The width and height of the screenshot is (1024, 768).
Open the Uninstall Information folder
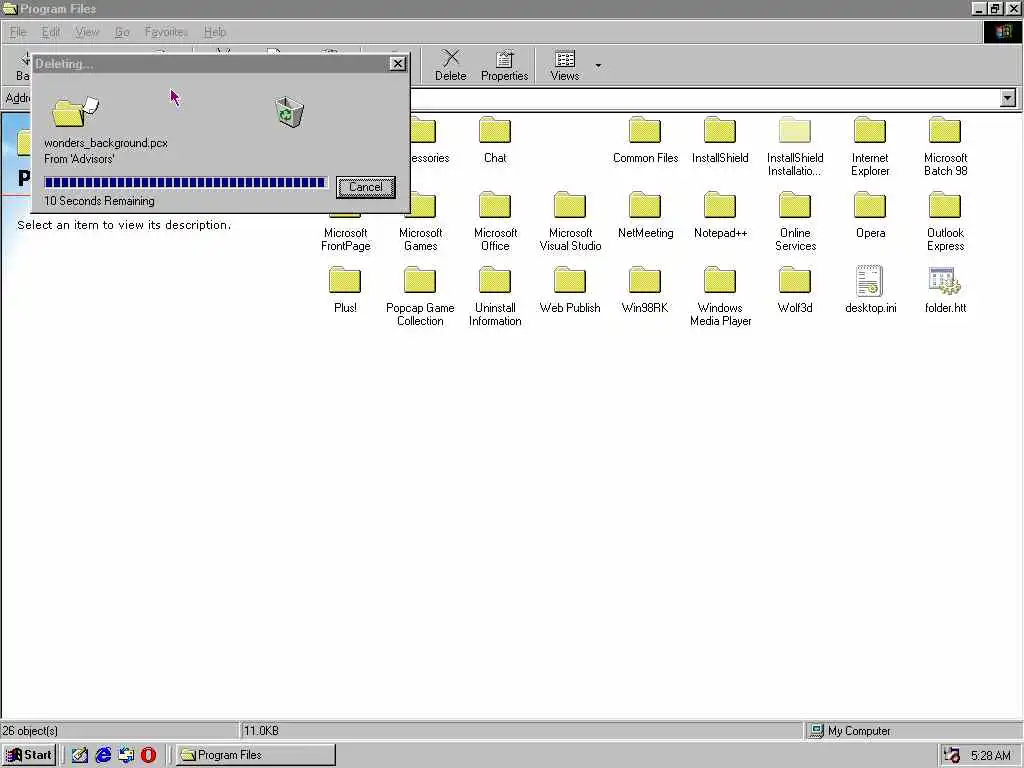coord(495,296)
